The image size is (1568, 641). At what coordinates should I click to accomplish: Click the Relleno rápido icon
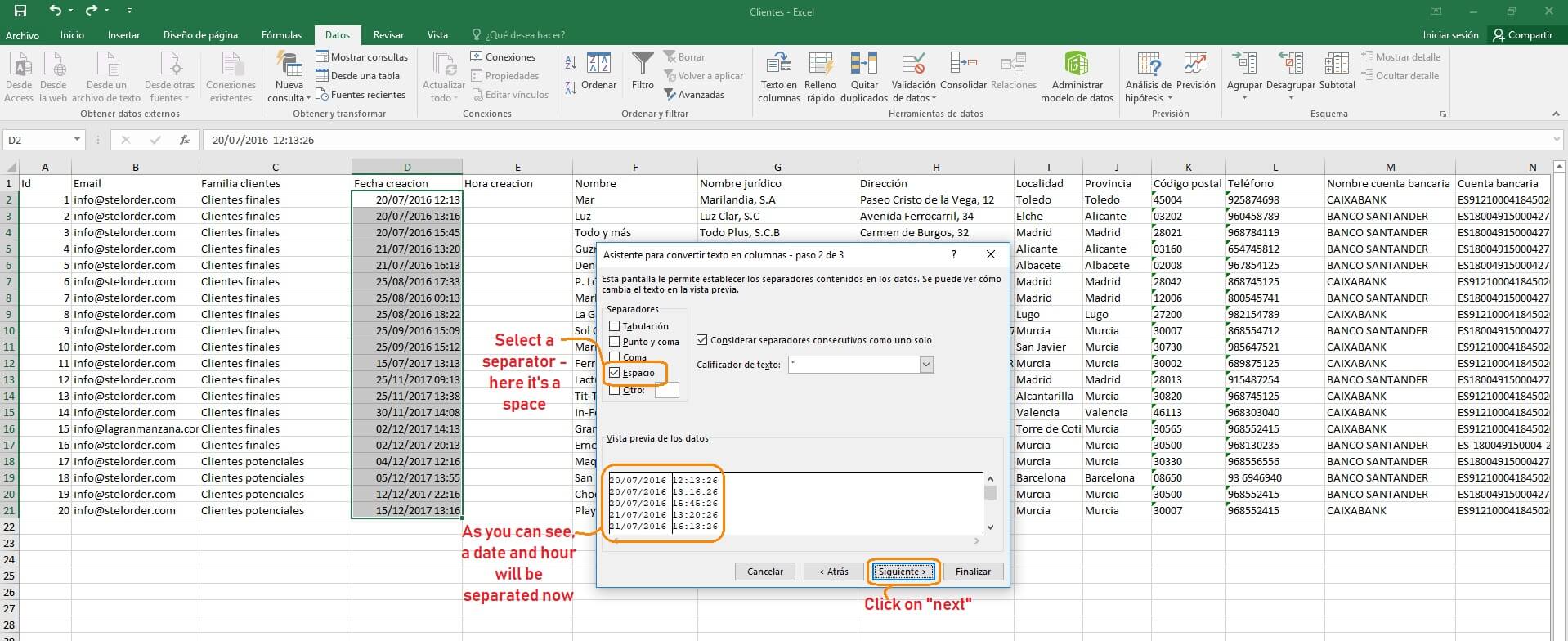click(x=820, y=64)
